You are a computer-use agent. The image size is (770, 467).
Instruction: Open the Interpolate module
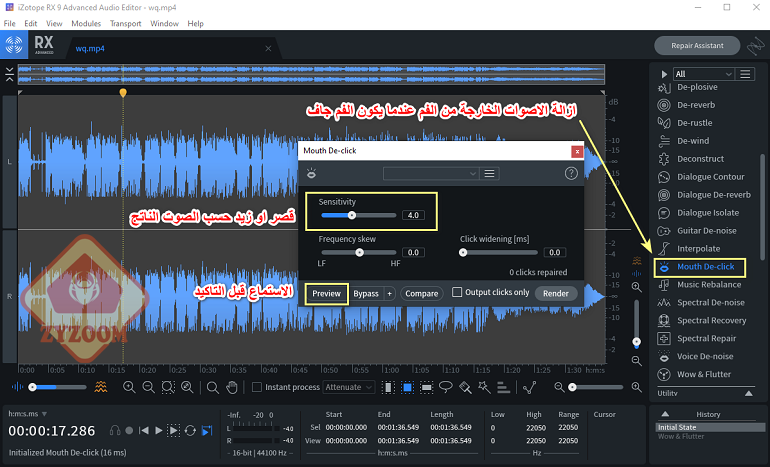[698, 248]
